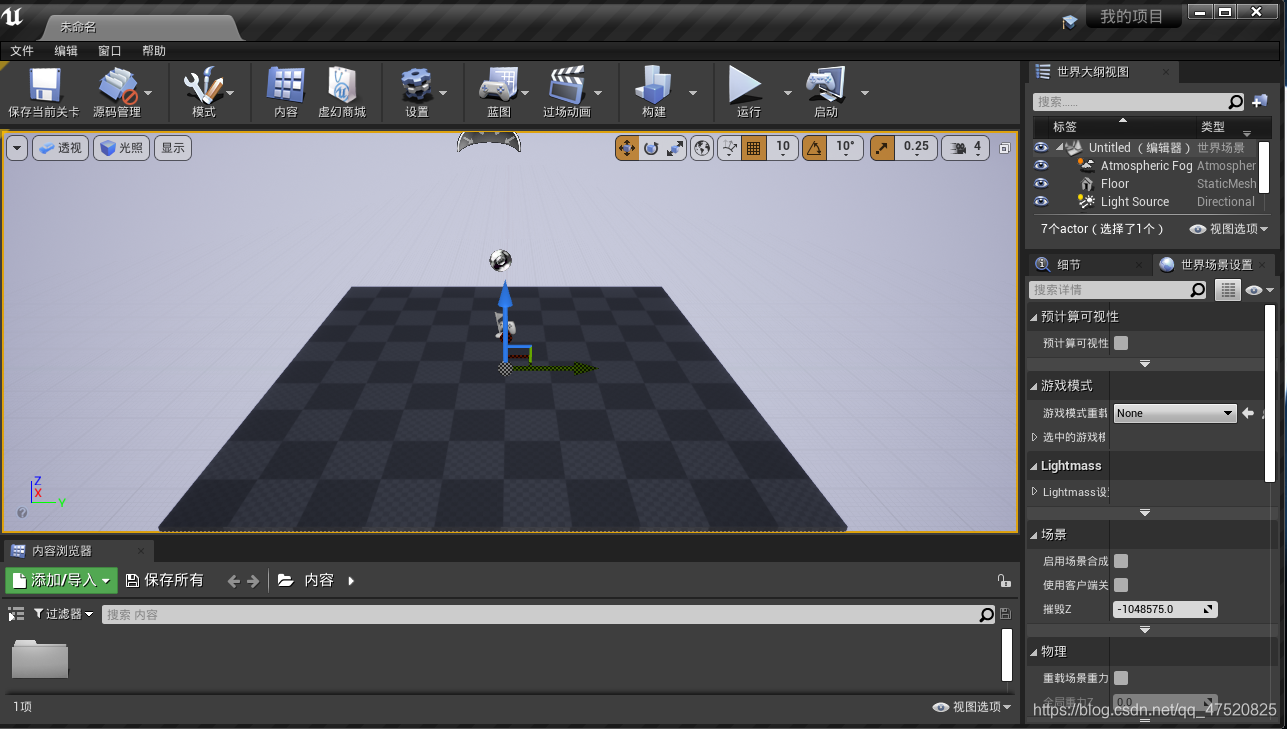Toggle sources panel icon in Content Browser
Viewport: 1287px width, 729px height.
15,614
